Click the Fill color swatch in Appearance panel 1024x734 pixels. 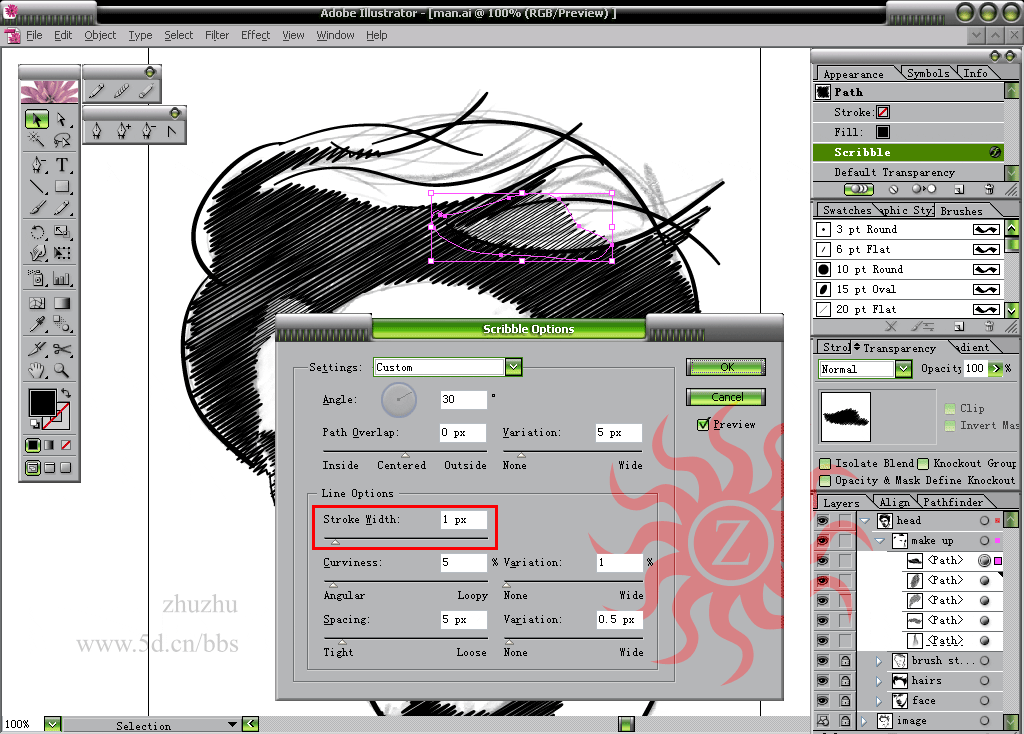[x=882, y=132]
